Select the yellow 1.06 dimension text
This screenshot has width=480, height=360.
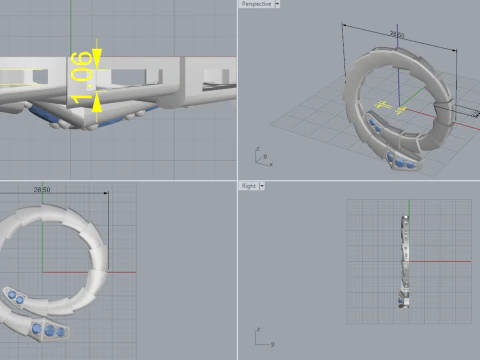click(x=82, y=77)
